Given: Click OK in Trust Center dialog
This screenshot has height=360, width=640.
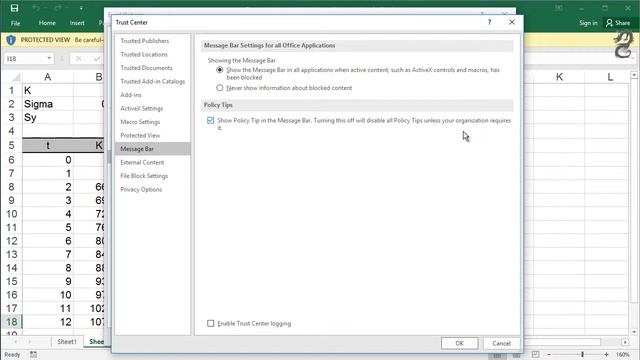Looking at the screenshot, I should [x=460, y=343].
